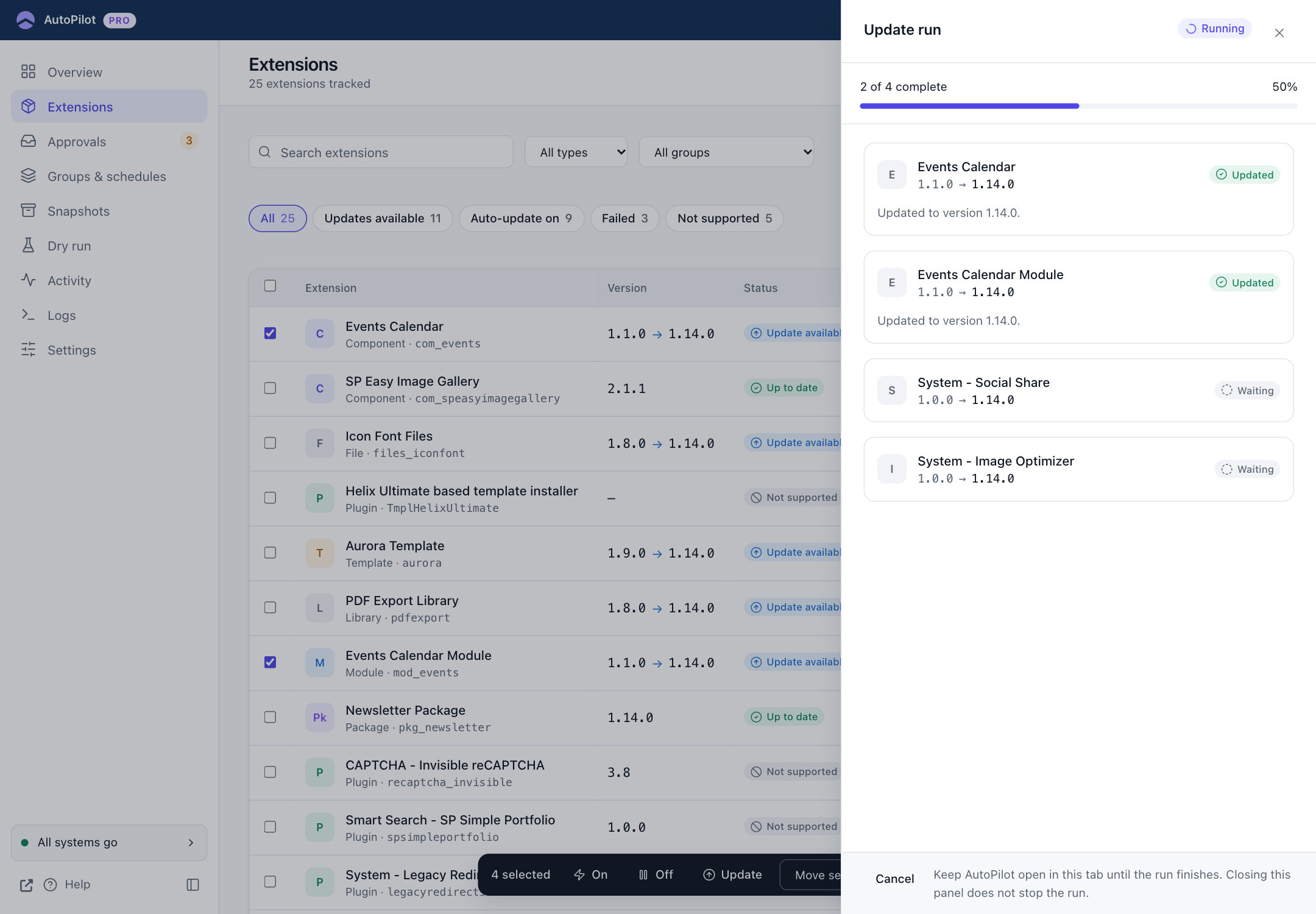
Task: Select the All 25 filter tab
Action: [x=278, y=218]
